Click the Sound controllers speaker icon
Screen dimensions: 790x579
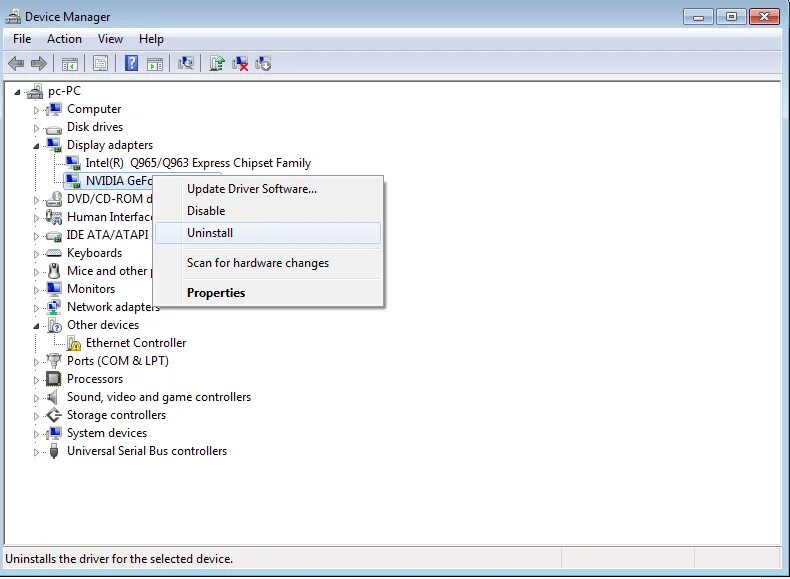point(52,397)
